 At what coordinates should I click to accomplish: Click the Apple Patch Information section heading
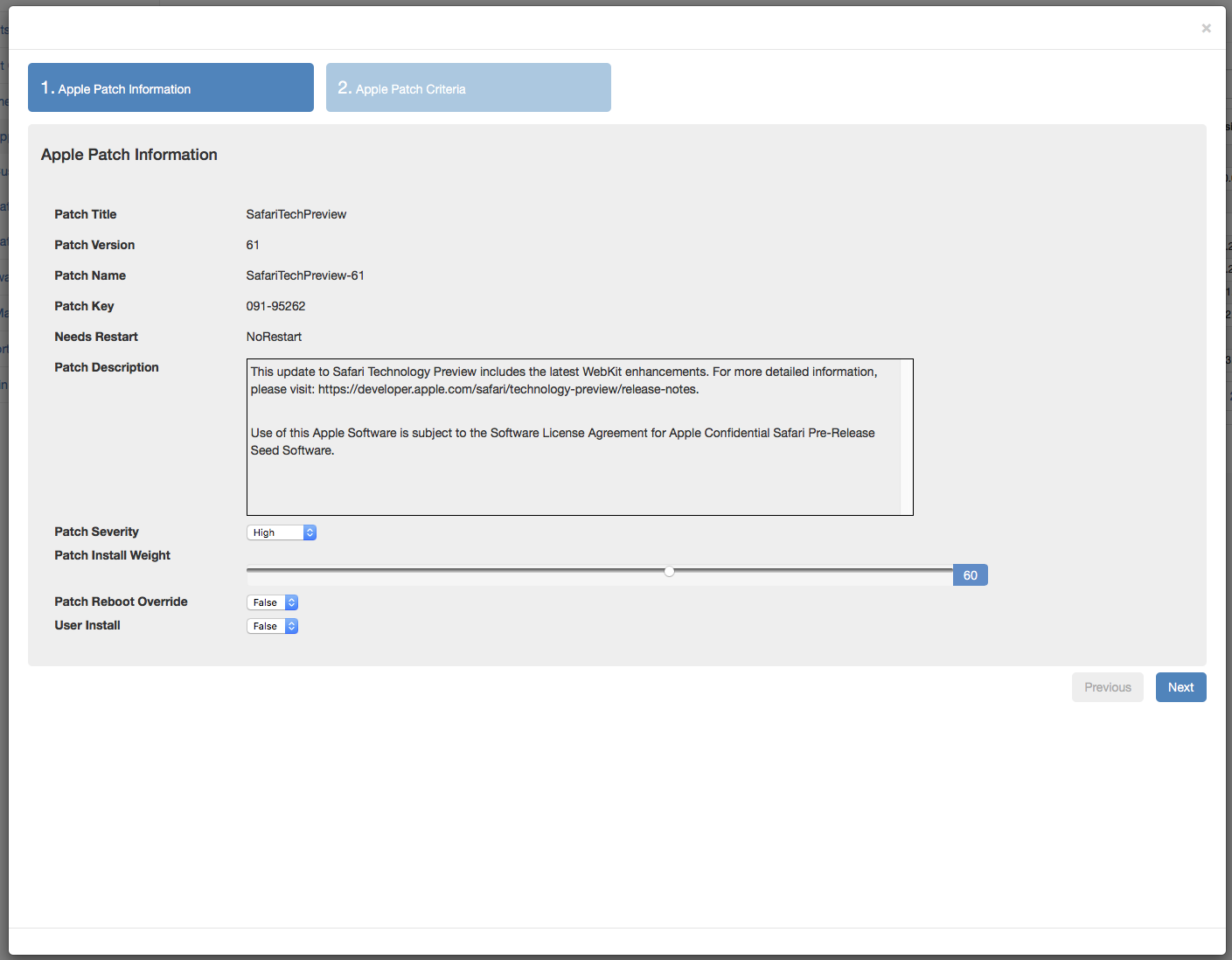click(x=129, y=155)
